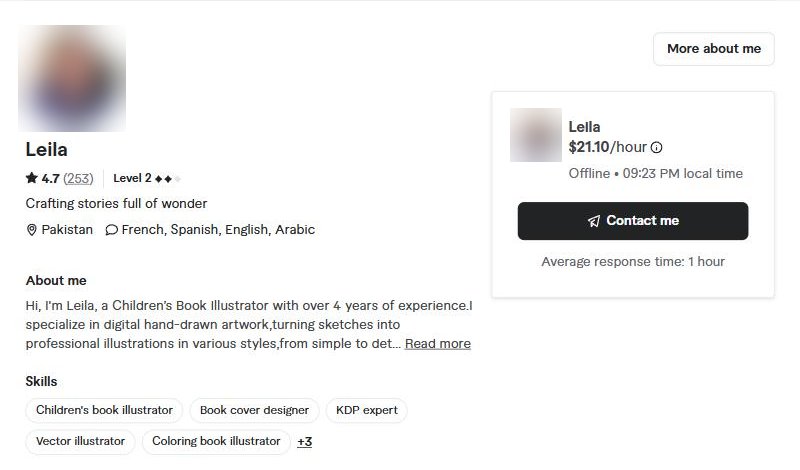Open the 253 reviews link
Viewport: 800px width, 470px height.
pos(78,179)
